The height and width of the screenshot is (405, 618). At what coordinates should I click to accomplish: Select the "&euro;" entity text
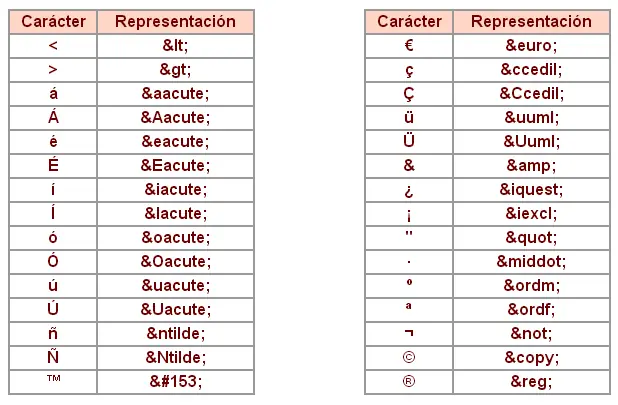(x=531, y=46)
